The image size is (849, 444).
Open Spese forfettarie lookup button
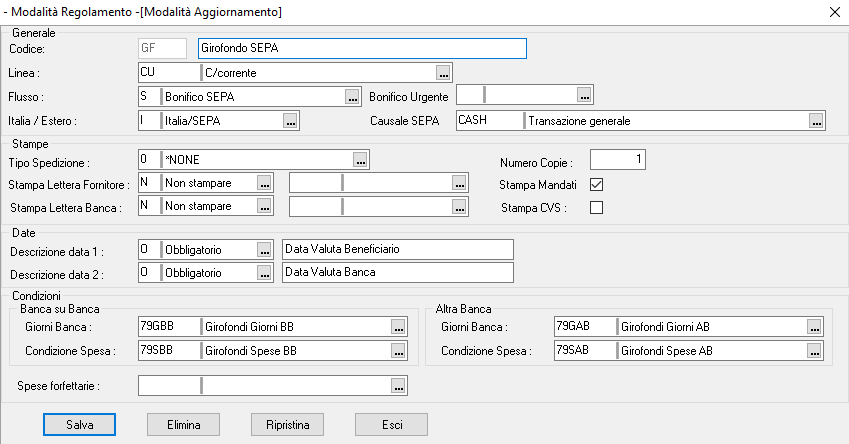[x=398, y=385]
